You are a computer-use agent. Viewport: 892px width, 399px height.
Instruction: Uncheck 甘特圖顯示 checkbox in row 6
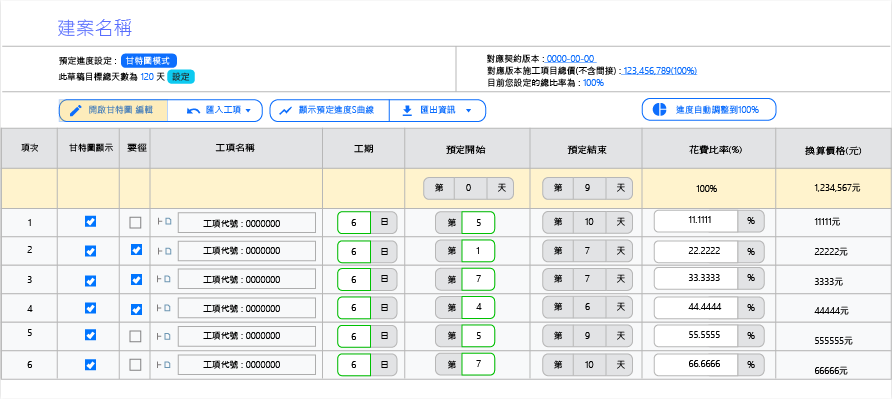pos(90,364)
